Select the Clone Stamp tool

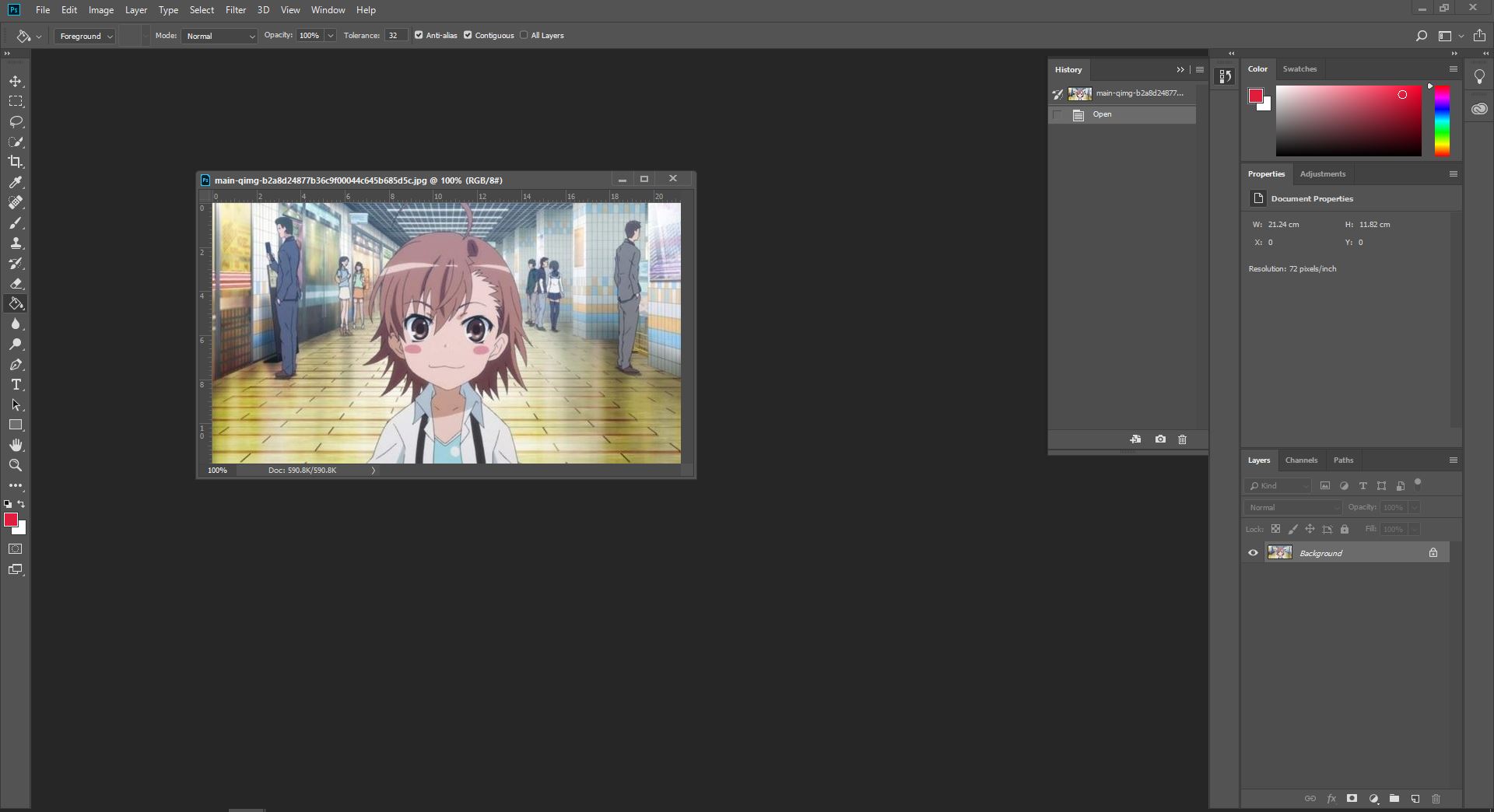[x=16, y=243]
